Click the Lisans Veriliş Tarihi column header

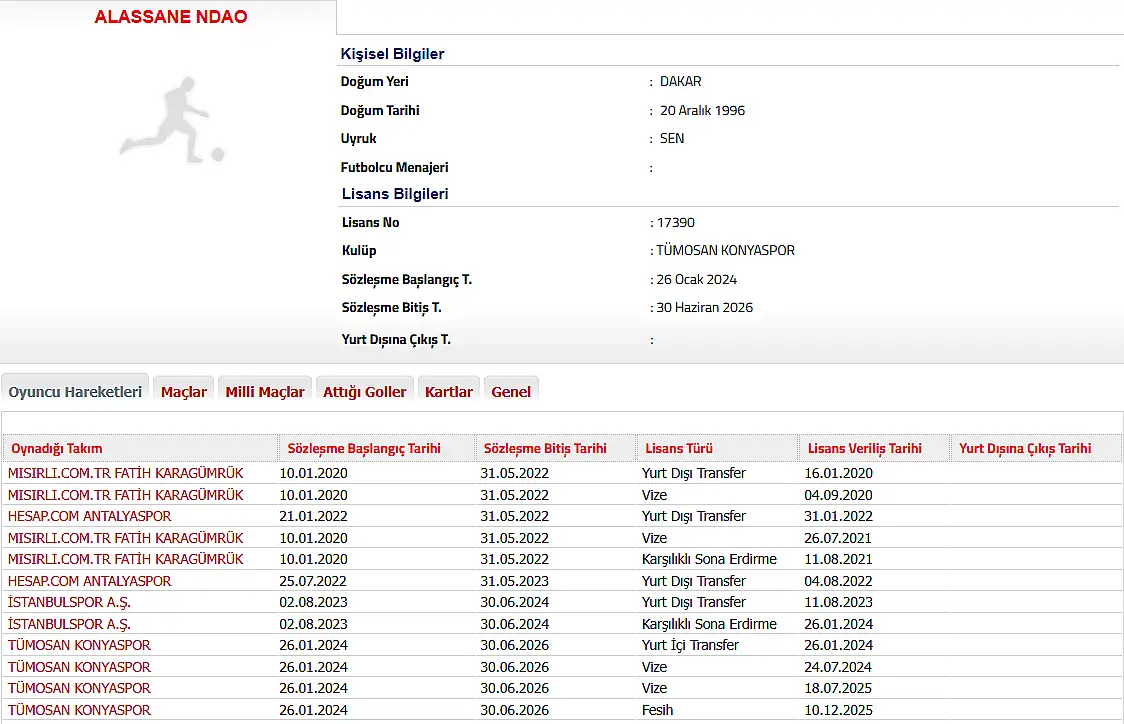tap(865, 449)
